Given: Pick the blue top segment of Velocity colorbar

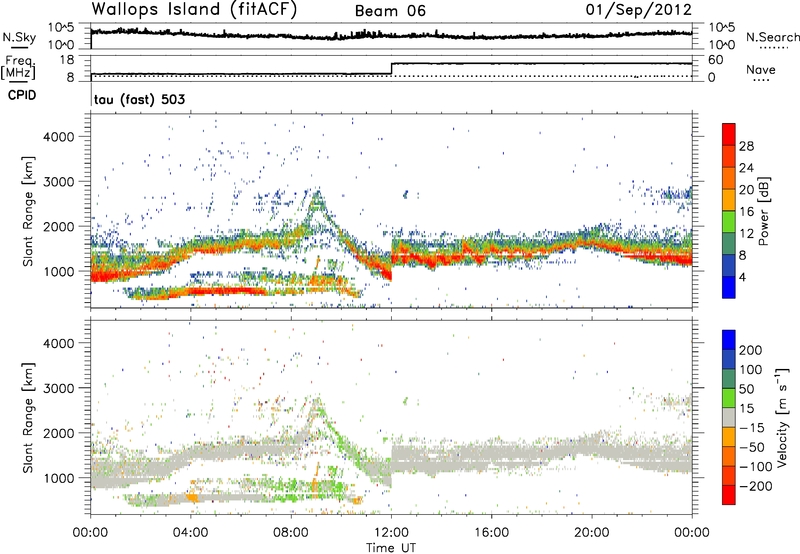Looking at the screenshot, I should 729,340.
